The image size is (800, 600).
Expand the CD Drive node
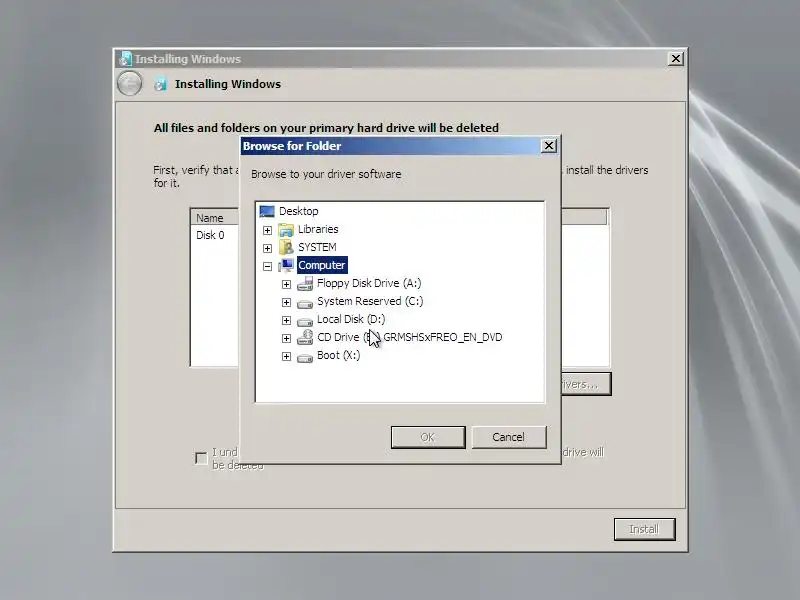point(286,338)
